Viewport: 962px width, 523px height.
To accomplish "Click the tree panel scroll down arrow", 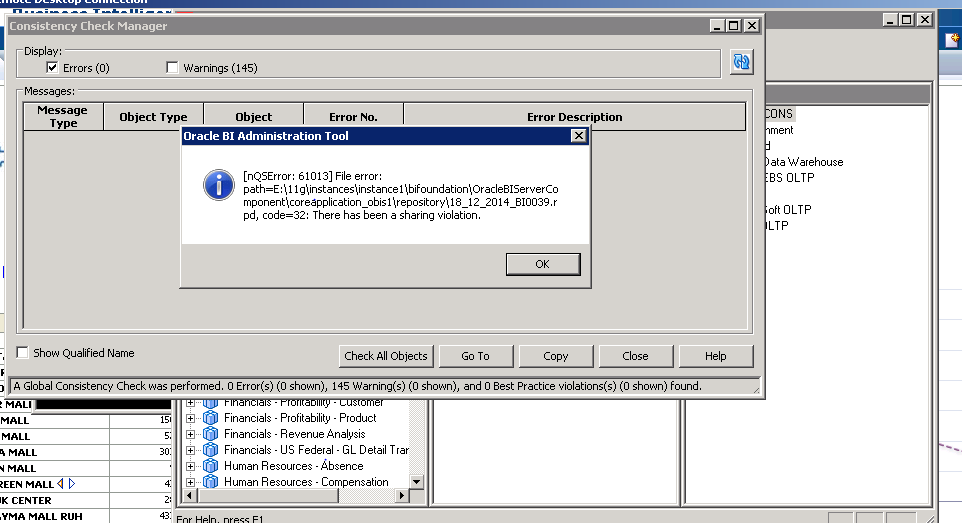I will click(417, 482).
